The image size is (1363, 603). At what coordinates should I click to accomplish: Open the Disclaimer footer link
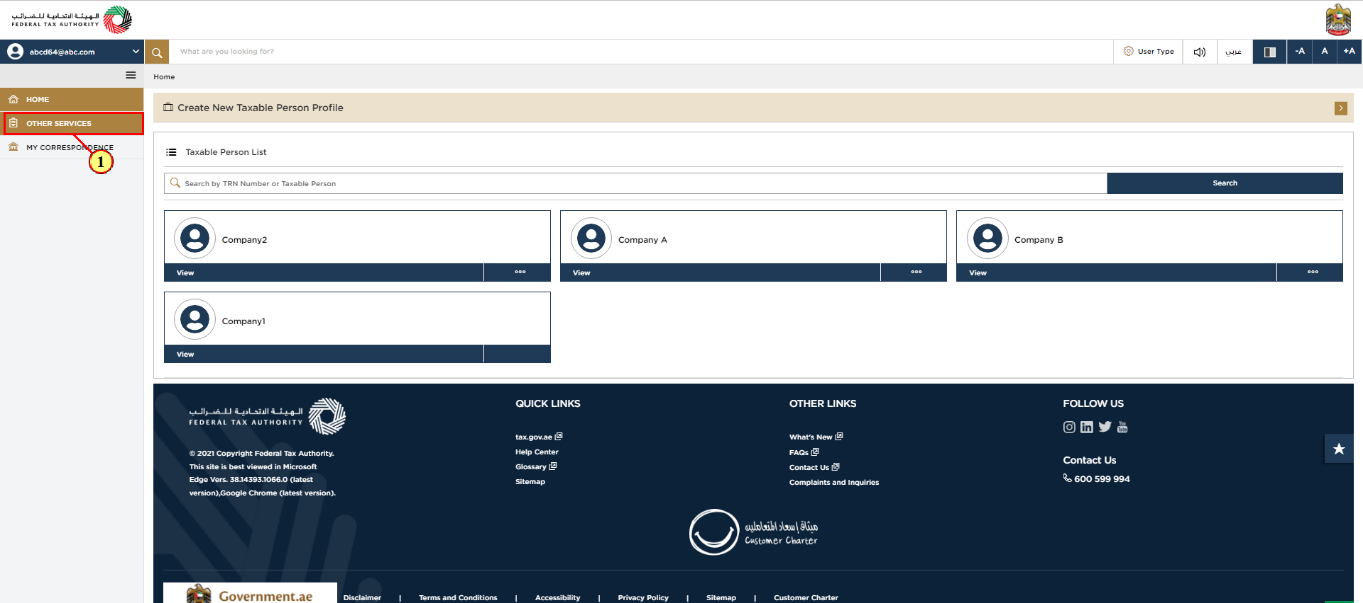362,598
